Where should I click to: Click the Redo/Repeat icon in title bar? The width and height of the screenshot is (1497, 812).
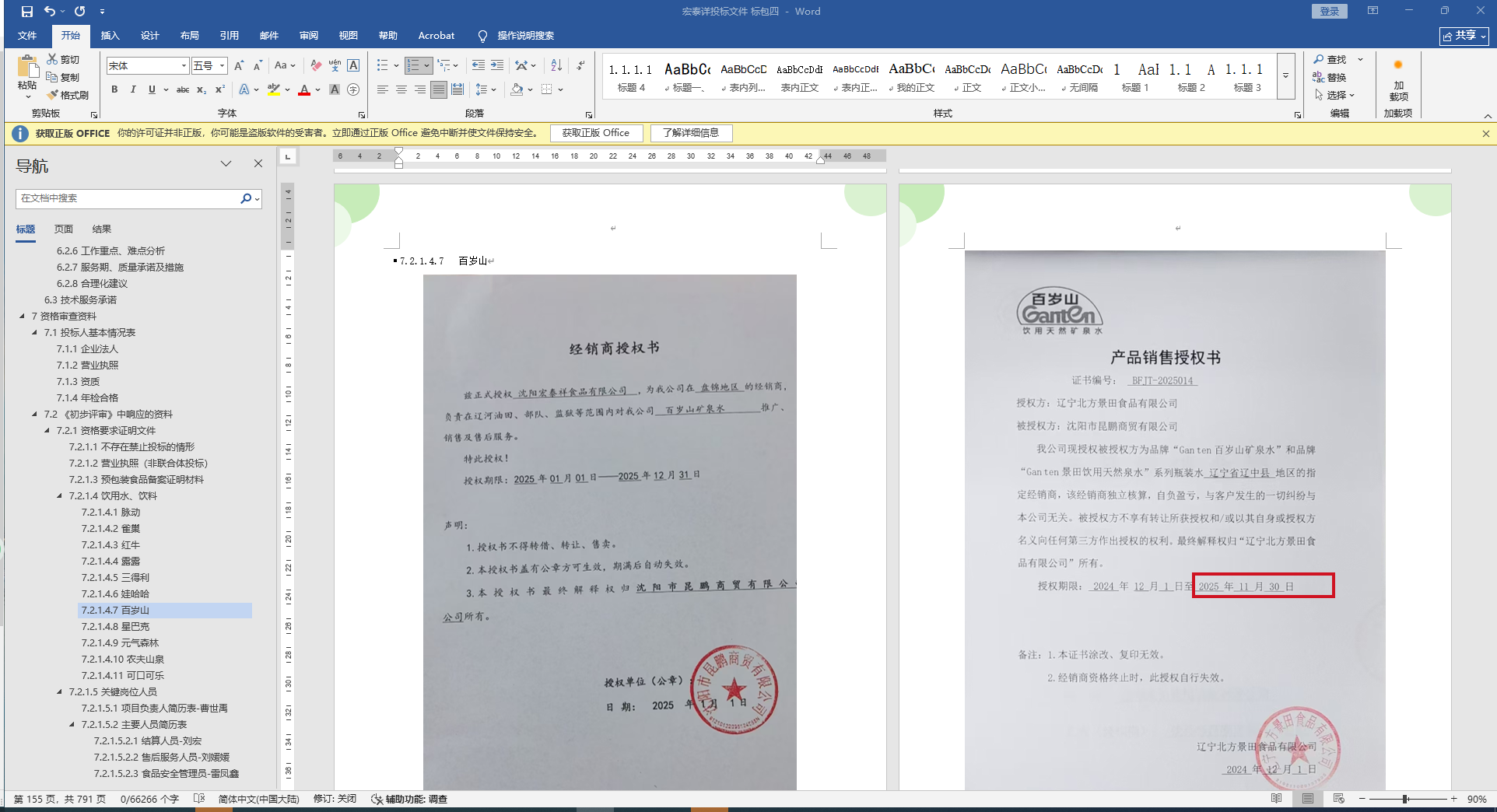coord(80,12)
